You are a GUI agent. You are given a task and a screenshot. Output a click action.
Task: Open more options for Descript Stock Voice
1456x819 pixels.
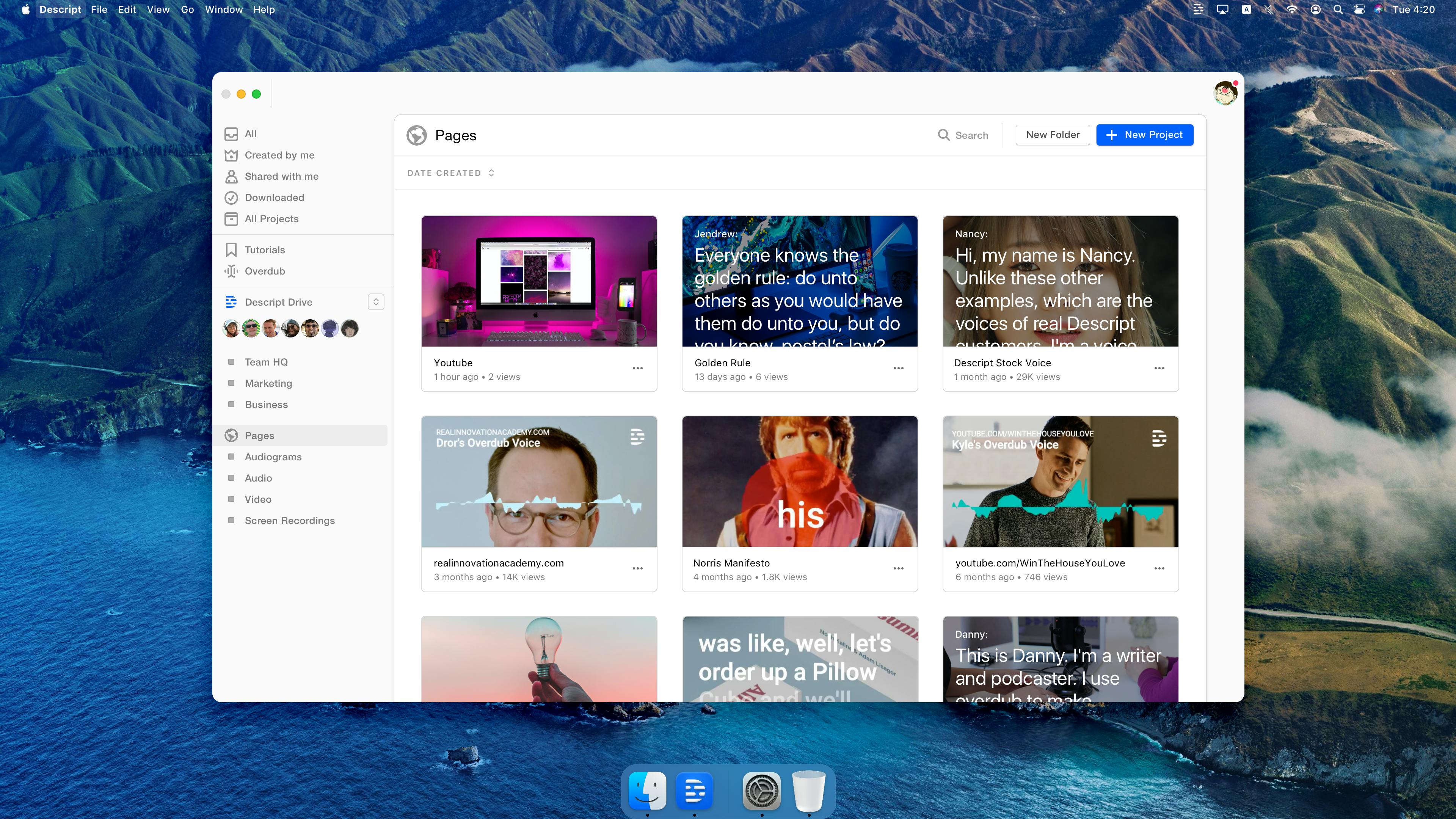[x=1159, y=369]
